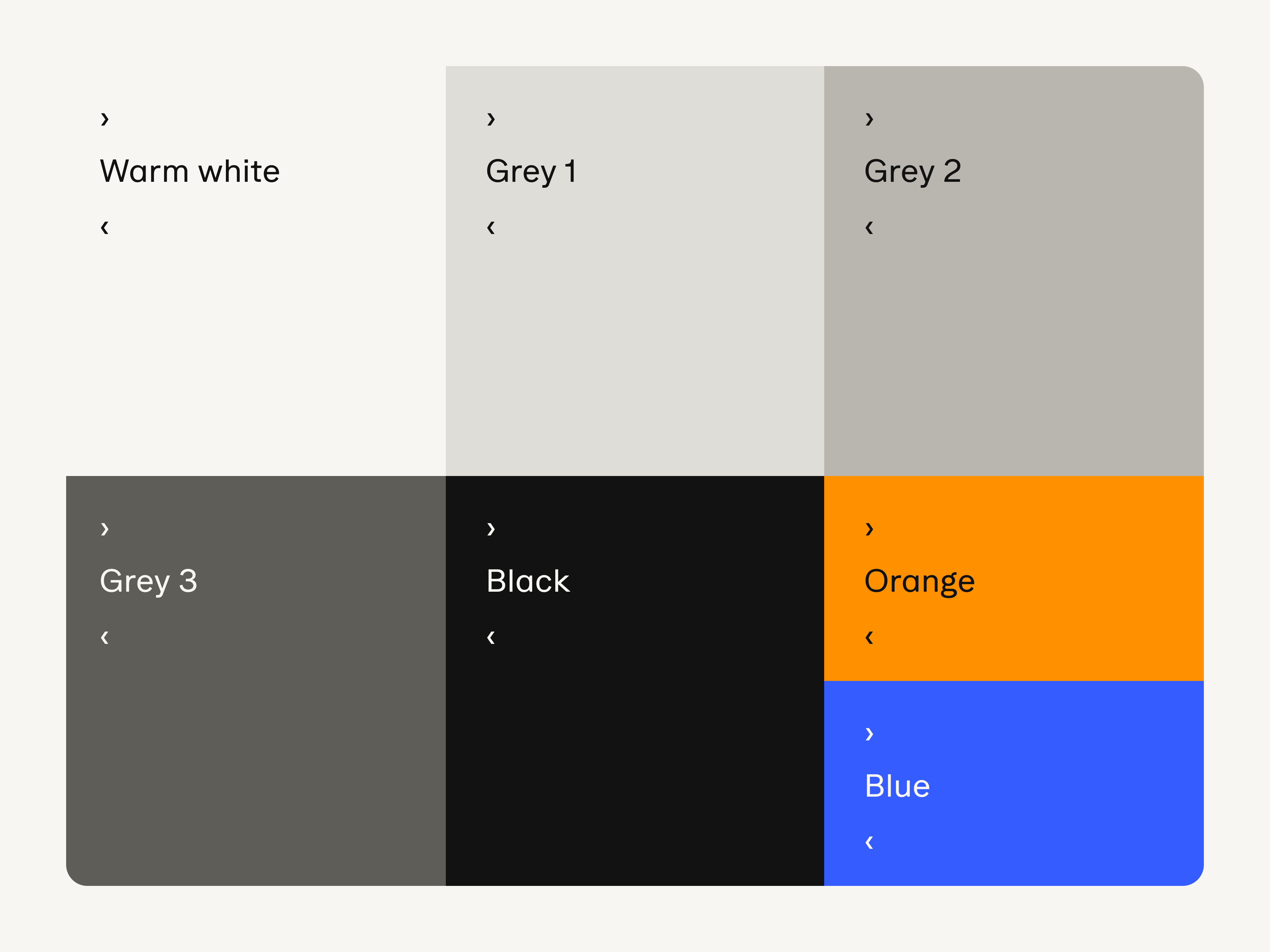Click the left chevron below Blue
The width and height of the screenshot is (1270, 952).
point(869,842)
